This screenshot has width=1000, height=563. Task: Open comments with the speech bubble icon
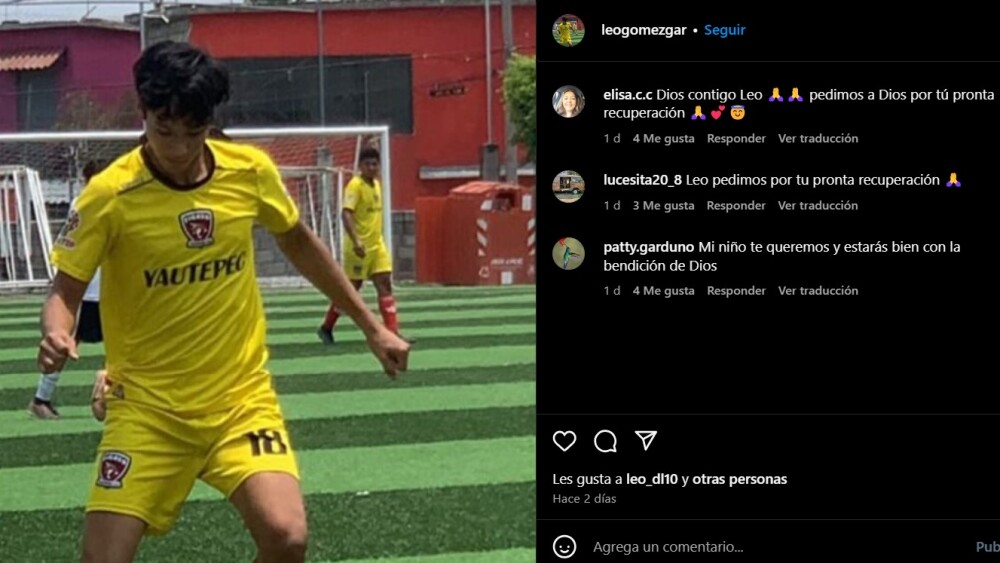pyautogui.click(x=605, y=441)
